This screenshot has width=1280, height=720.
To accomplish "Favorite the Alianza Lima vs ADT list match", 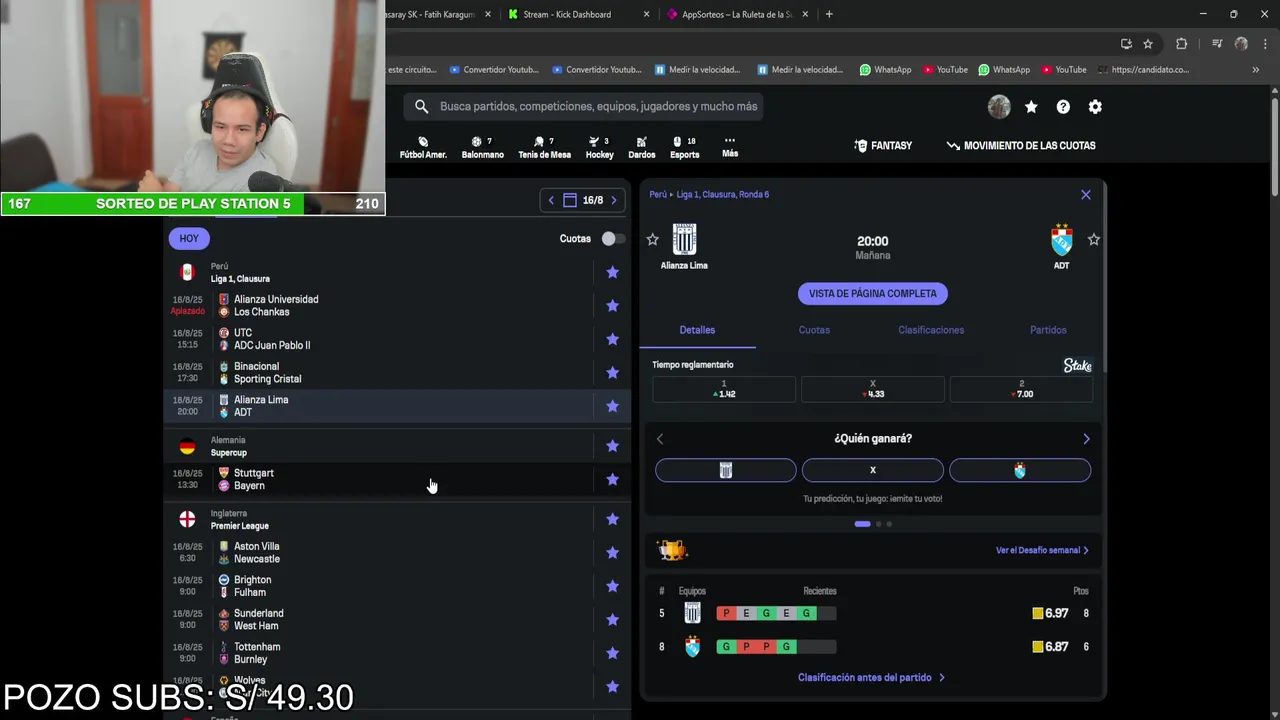I will (612, 406).
